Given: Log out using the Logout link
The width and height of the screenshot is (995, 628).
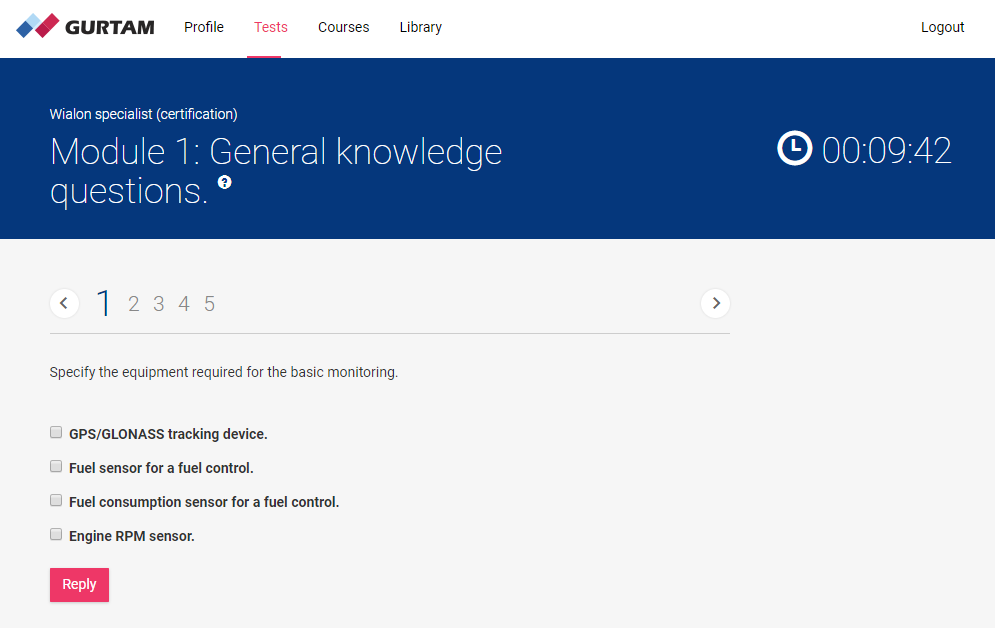Looking at the screenshot, I should pos(942,27).
